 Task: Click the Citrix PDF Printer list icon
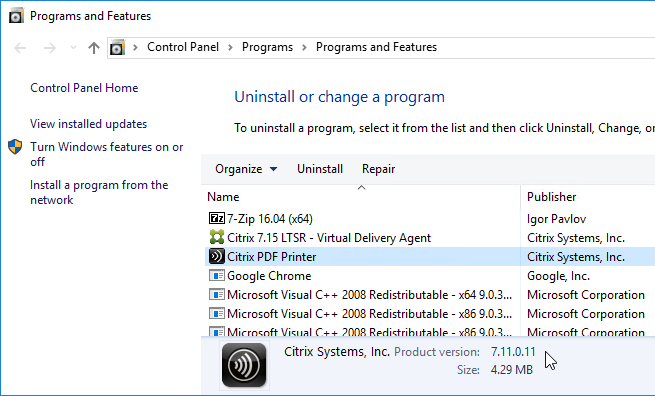tap(216, 256)
